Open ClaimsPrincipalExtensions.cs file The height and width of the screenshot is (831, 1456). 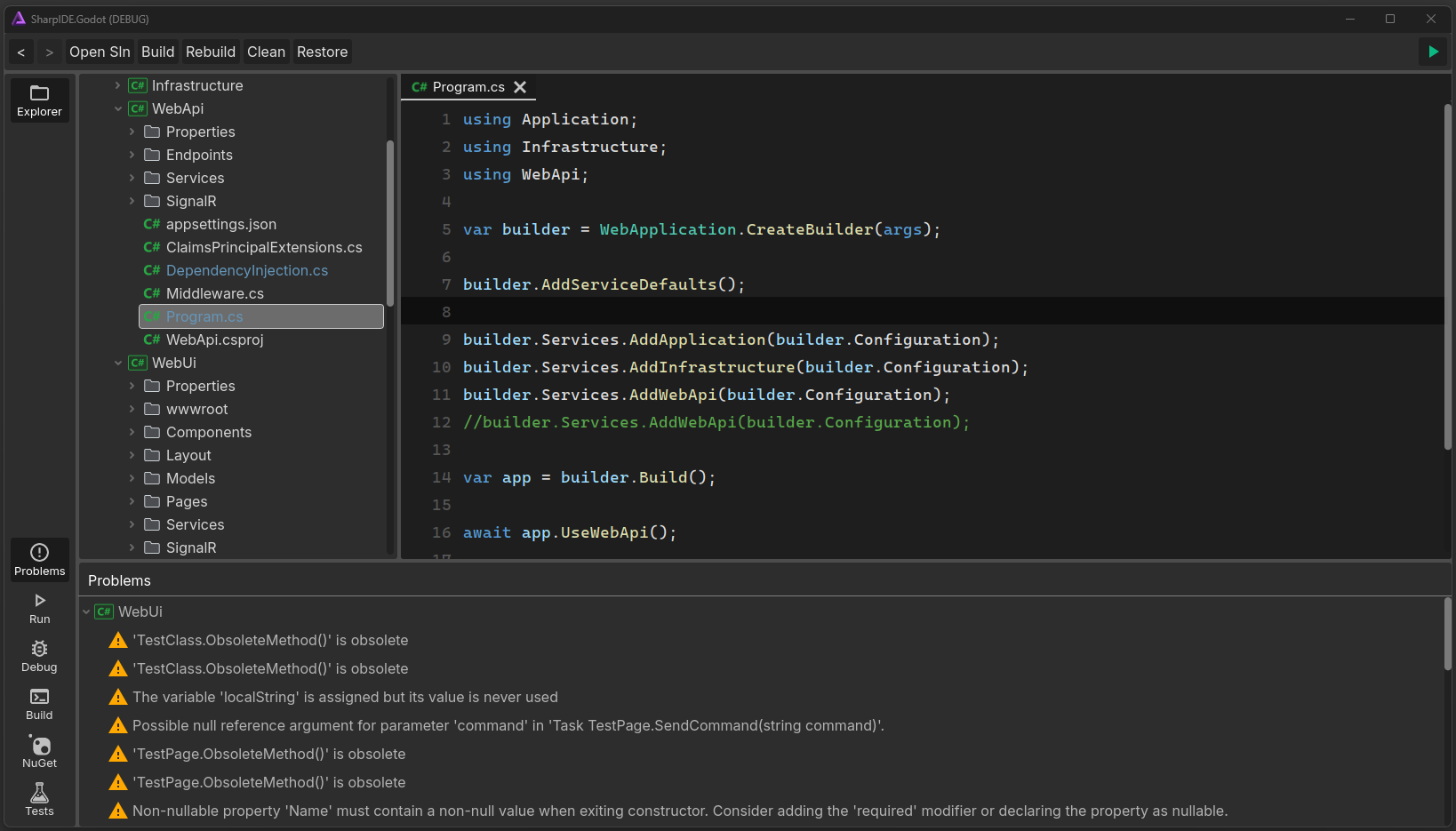pyautogui.click(x=264, y=247)
